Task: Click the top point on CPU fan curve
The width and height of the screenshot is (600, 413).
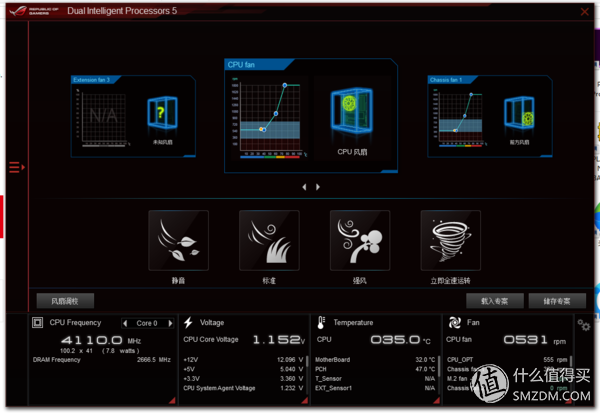Action: coord(285,85)
